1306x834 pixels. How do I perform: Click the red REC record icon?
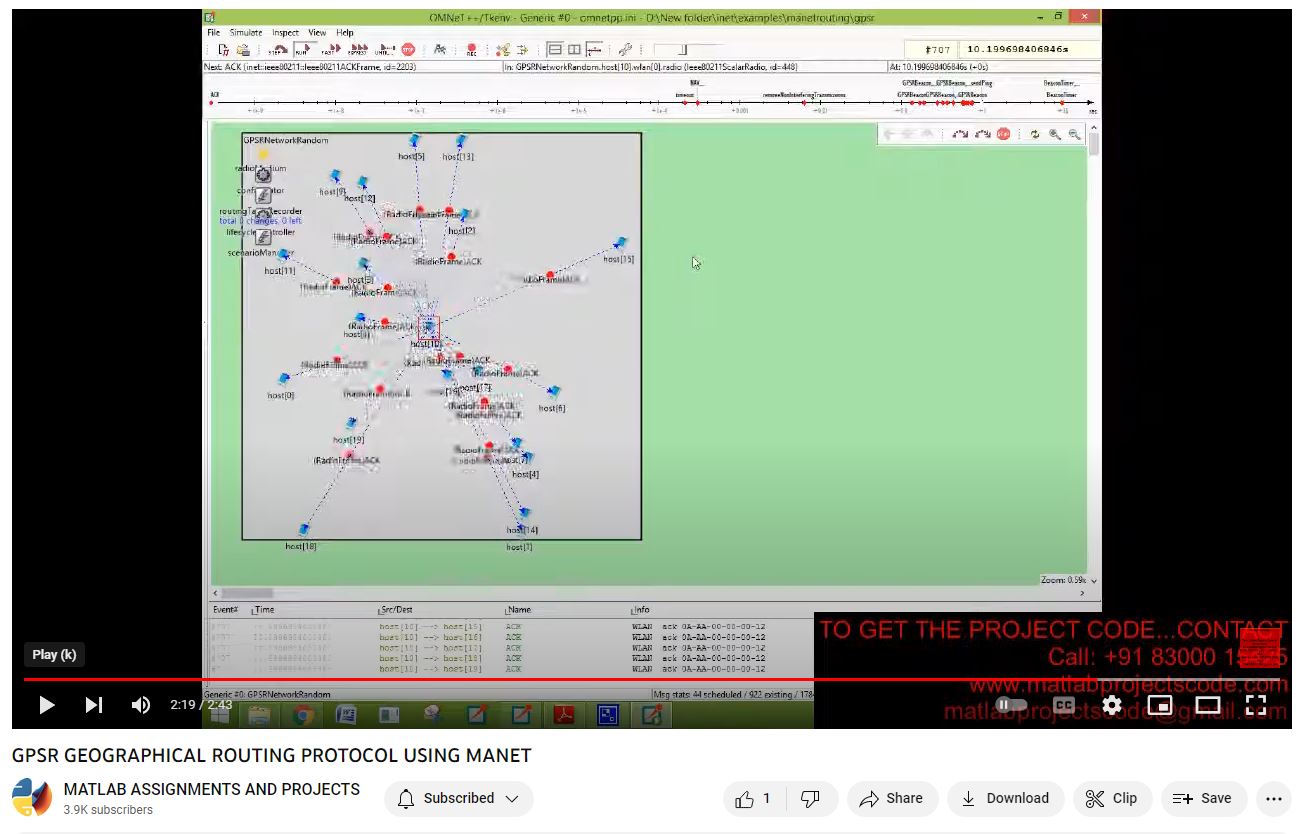point(472,49)
